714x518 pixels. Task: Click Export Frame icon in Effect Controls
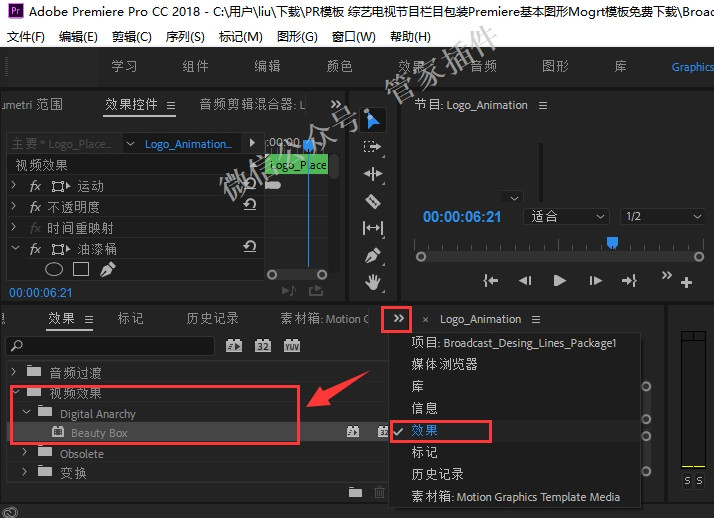pyautogui.click(x=316, y=291)
